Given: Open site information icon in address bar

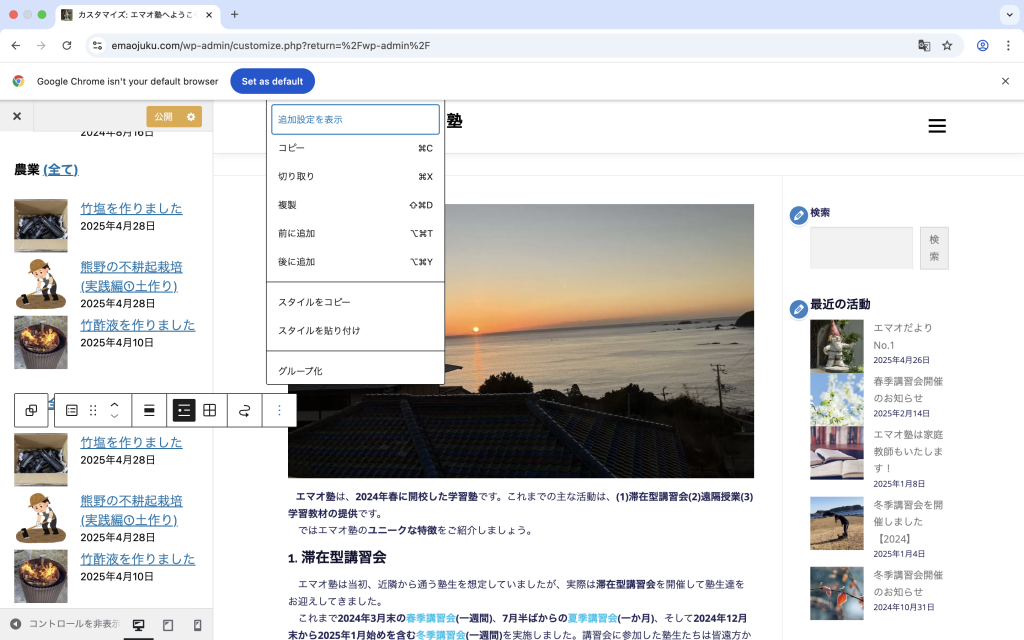Looking at the screenshot, I should tap(97, 45).
